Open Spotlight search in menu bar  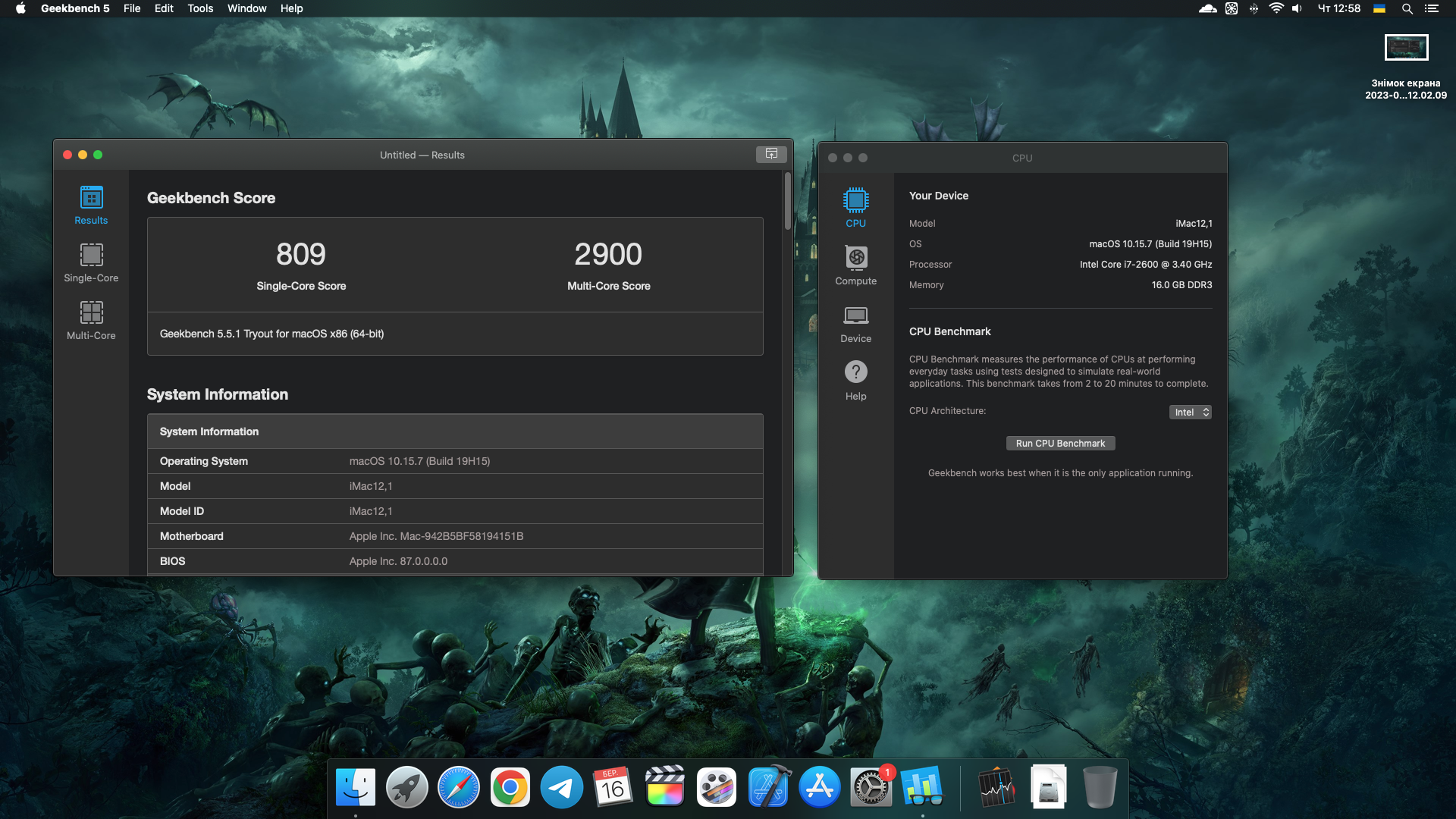pos(1407,8)
